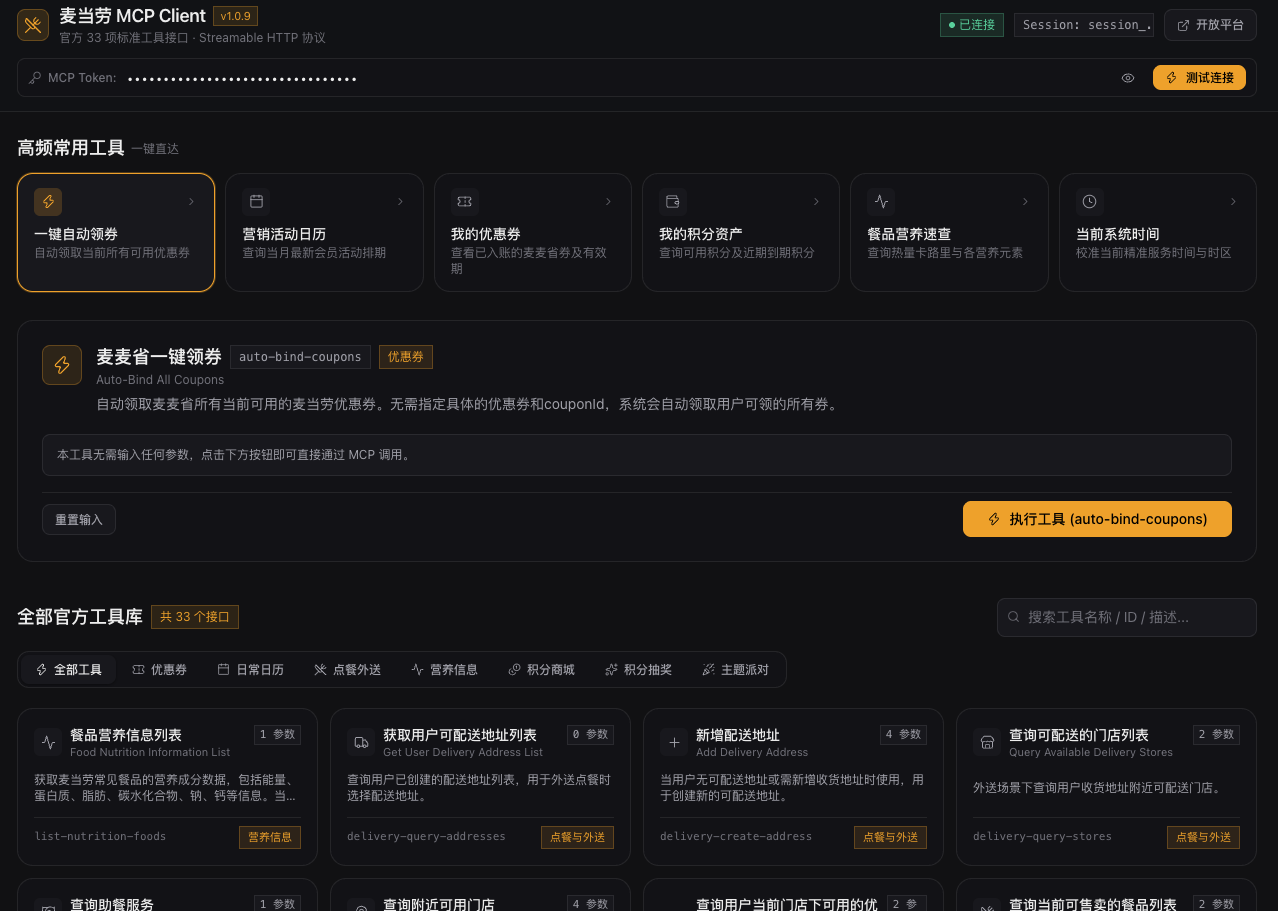
Task: Open the 查询可配送的门店列表 tool card title
Action: point(1079,735)
